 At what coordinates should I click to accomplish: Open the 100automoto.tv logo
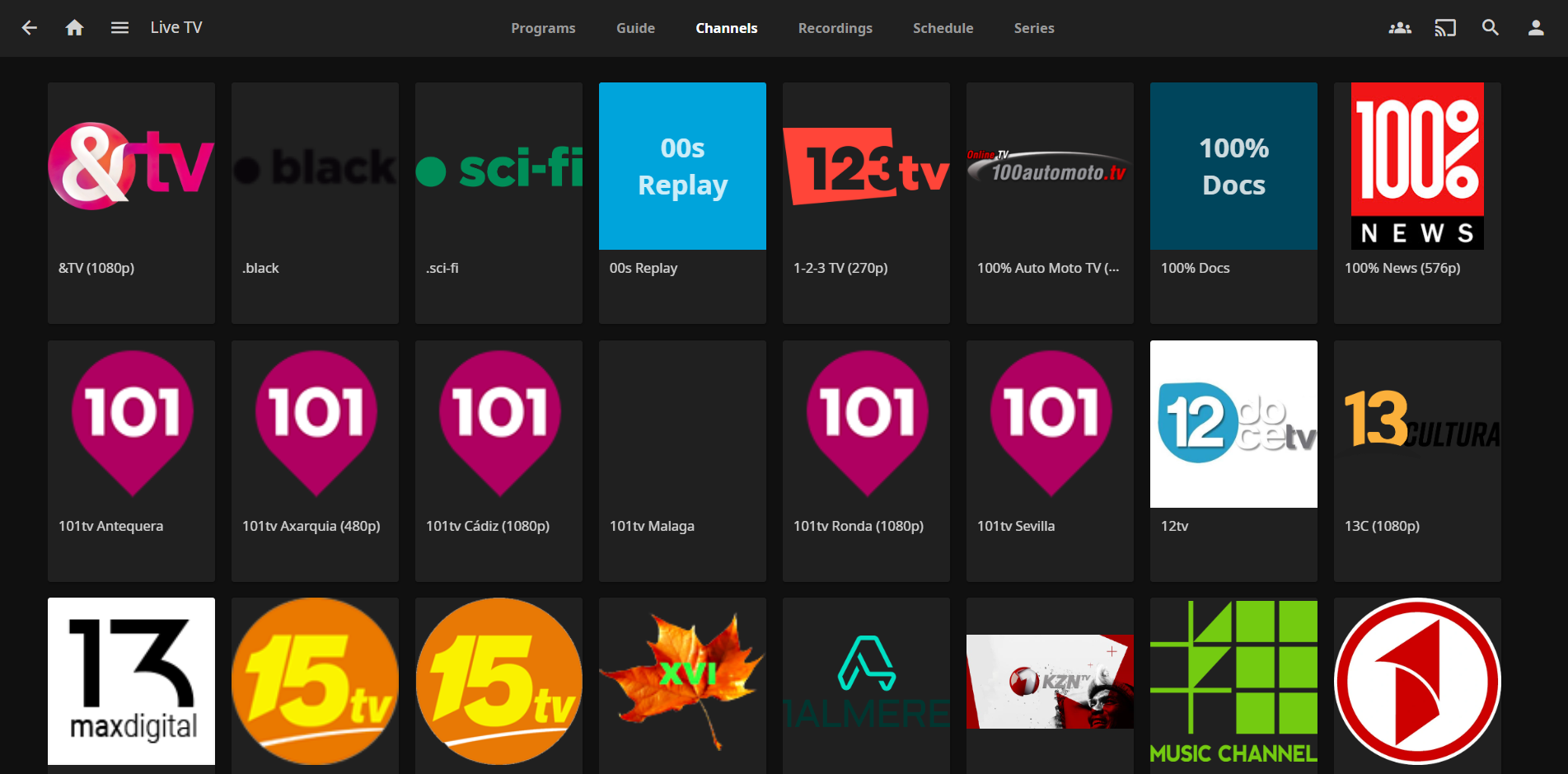1050,166
